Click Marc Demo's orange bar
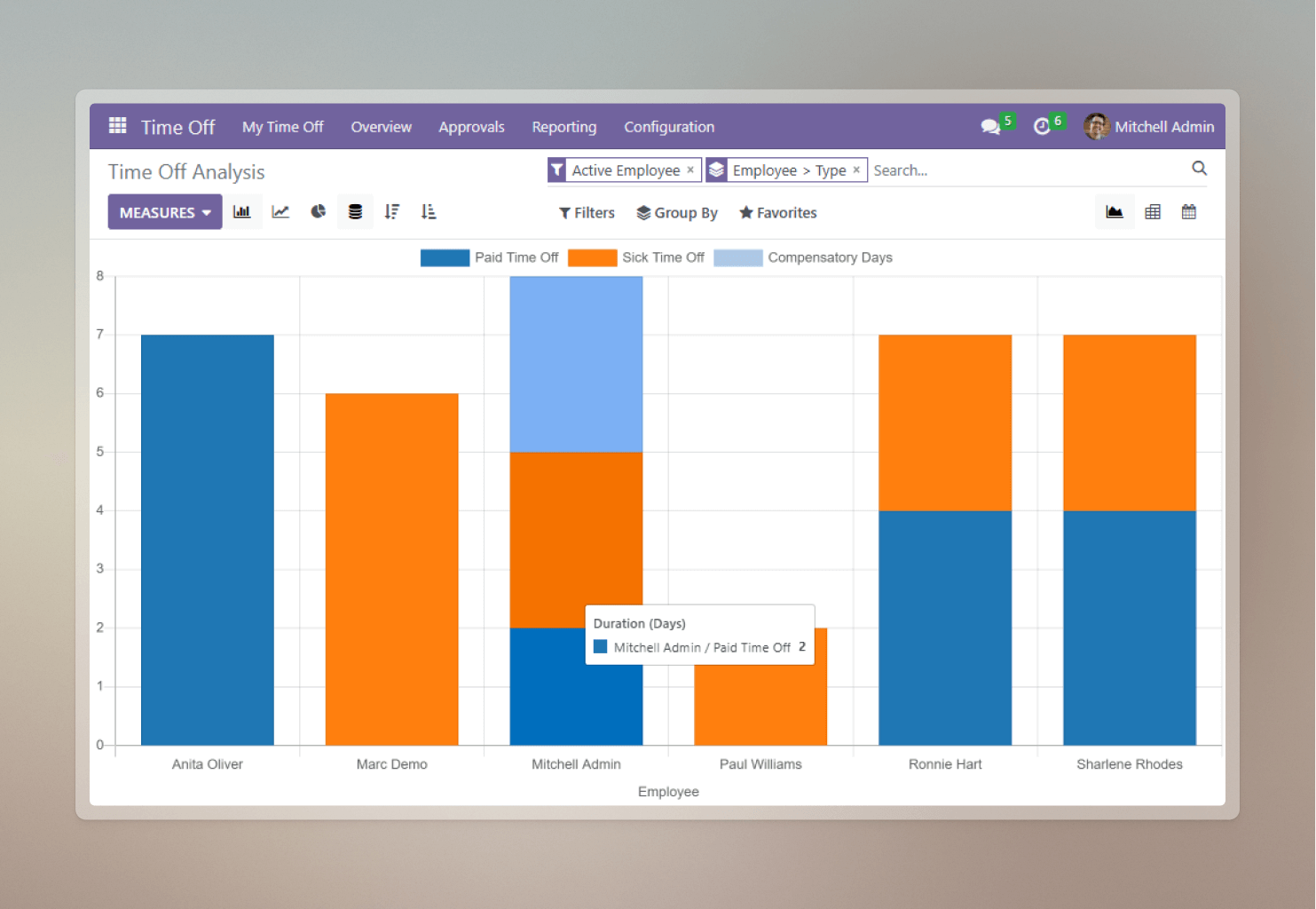The height and width of the screenshot is (909, 1316). pos(392,569)
